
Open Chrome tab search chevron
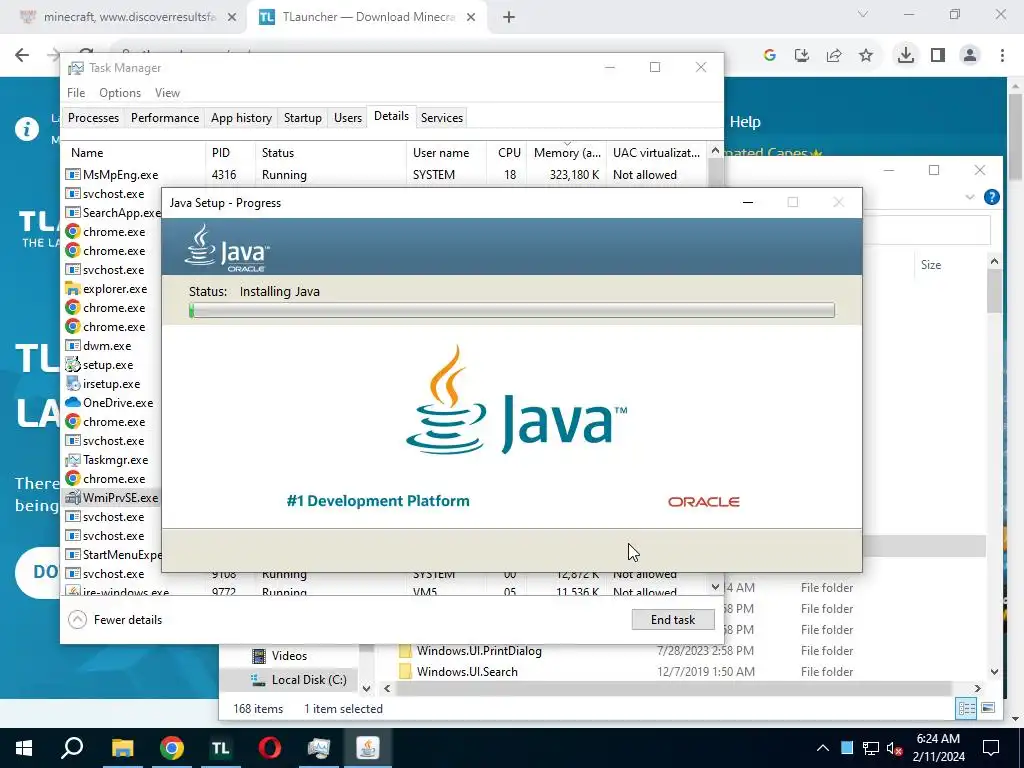[863, 14]
